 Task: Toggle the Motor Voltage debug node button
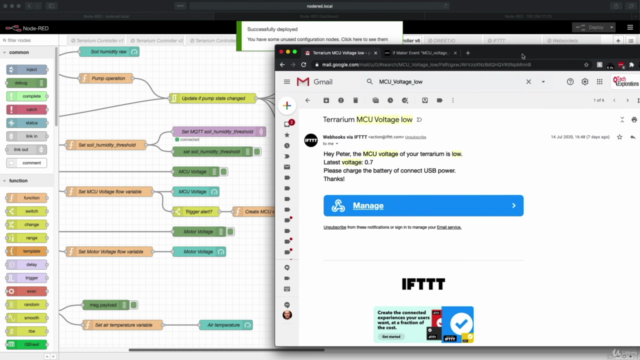(x=231, y=232)
